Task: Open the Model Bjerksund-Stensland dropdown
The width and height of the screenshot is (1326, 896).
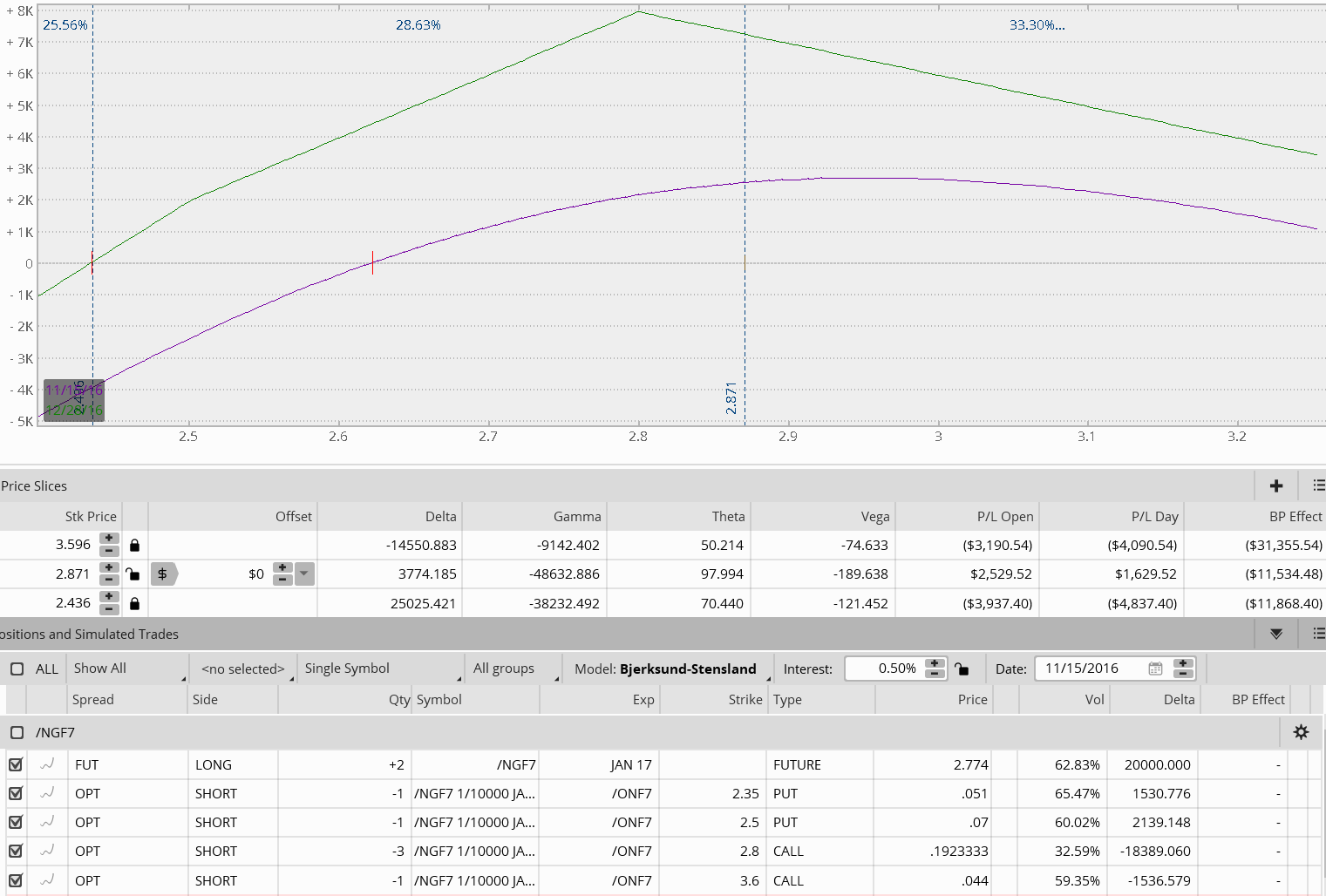Action: tap(670, 669)
